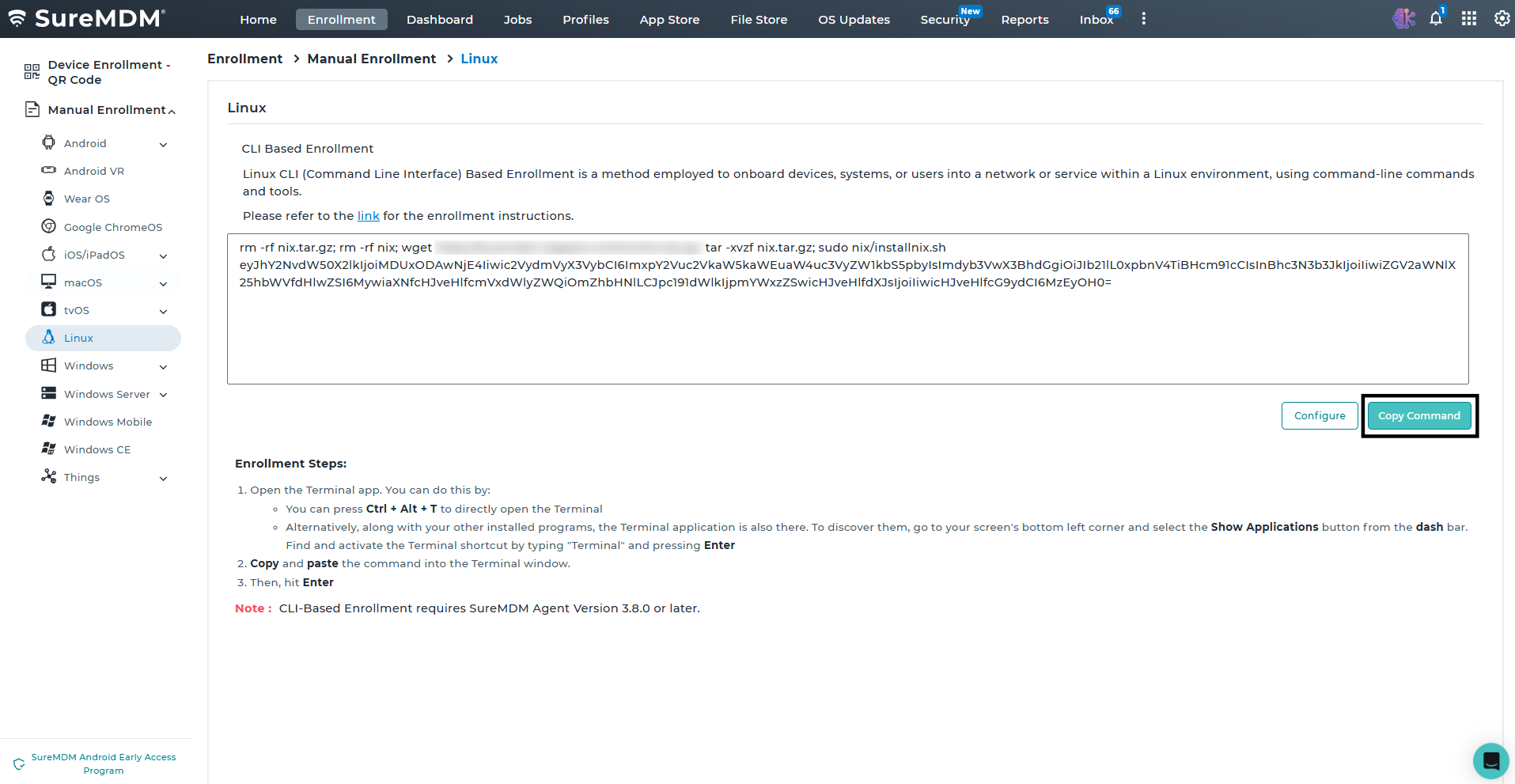Click the Google ChromeOS icon

click(49, 226)
